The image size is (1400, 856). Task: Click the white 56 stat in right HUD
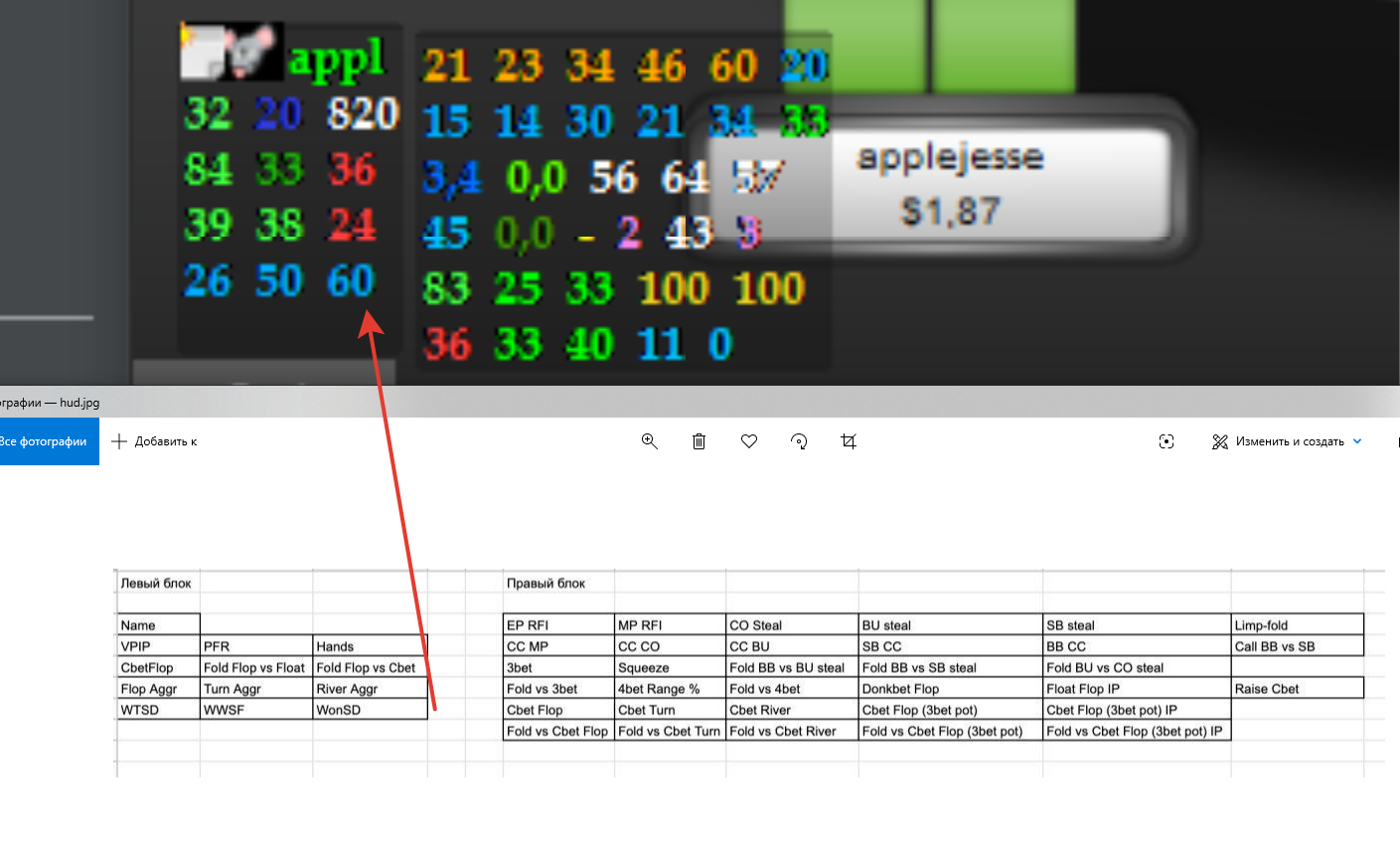point(613,179)
